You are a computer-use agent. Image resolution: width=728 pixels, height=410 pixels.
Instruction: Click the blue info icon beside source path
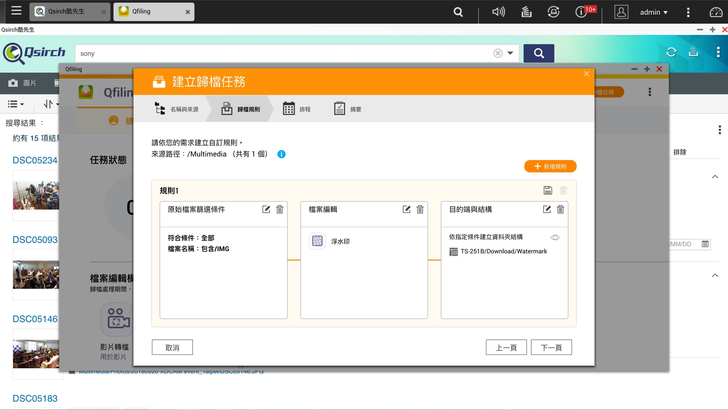(282, 154)
